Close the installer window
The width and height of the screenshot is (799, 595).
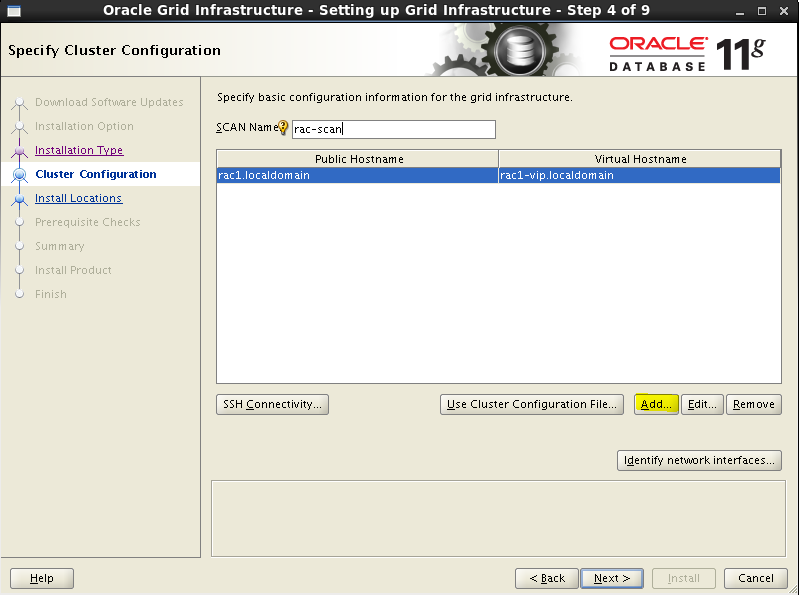point(784,11)
